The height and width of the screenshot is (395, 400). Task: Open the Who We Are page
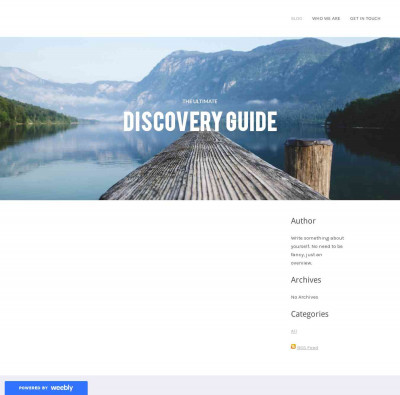tap(326, 19)
